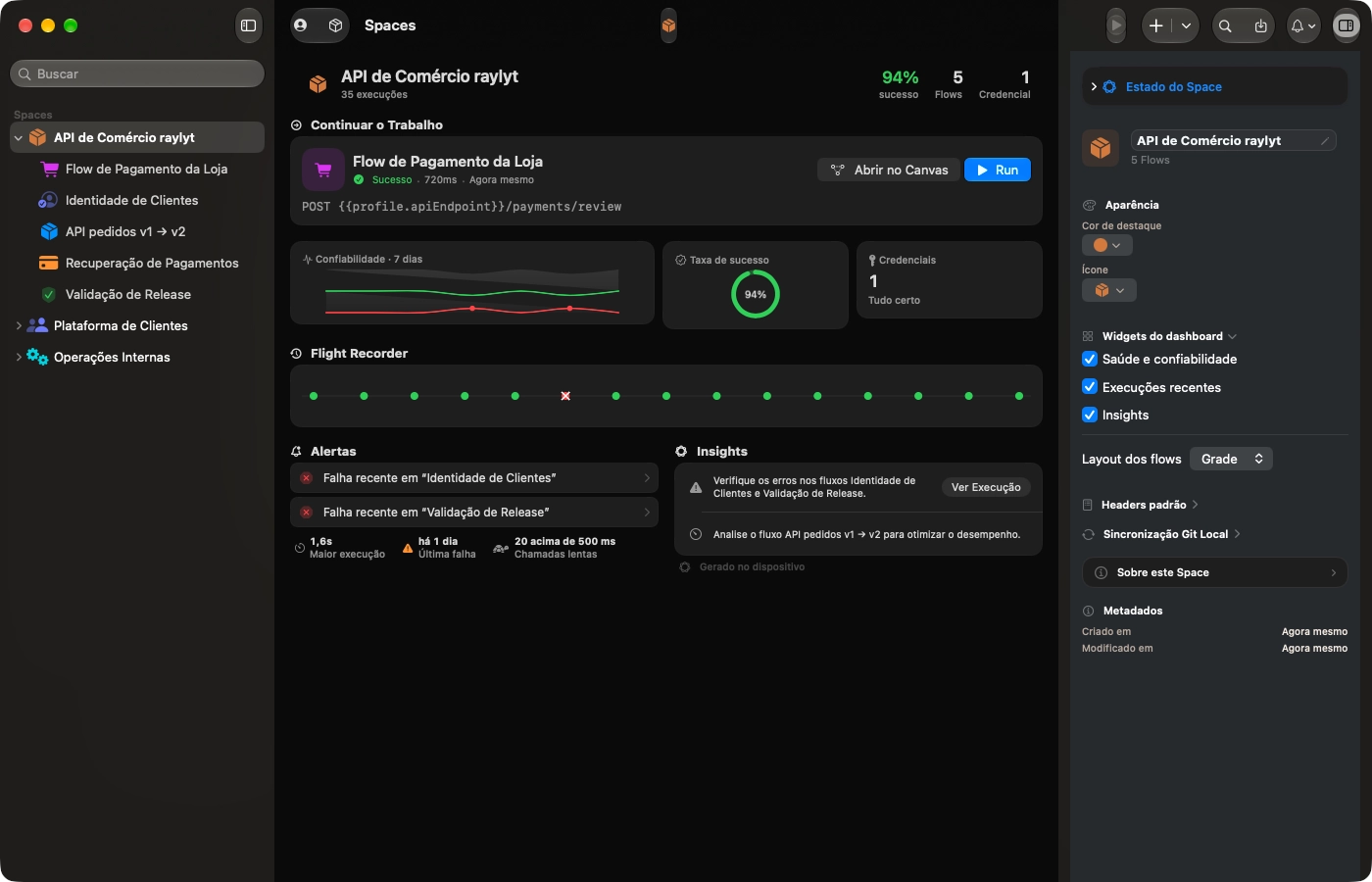
Task: Uncheck Saúde e confiabilidade widget
Action: pyautogui.click(x=1090, y=359)
